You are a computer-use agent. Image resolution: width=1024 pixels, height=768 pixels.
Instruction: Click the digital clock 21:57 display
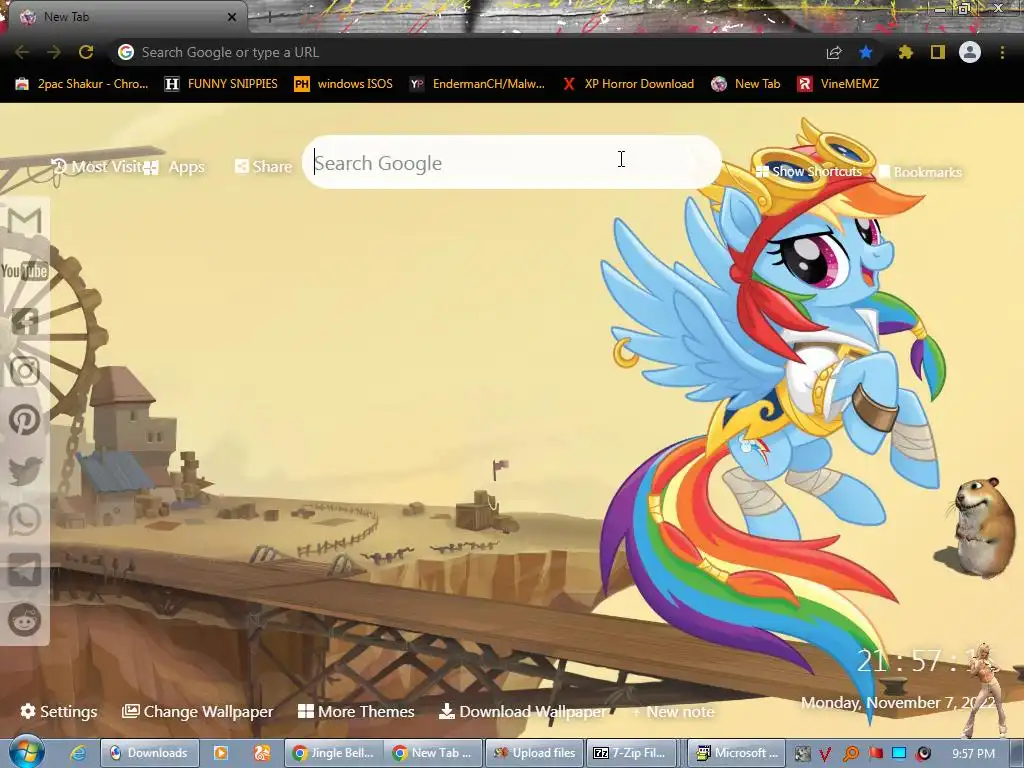click(x=927, y=661)
